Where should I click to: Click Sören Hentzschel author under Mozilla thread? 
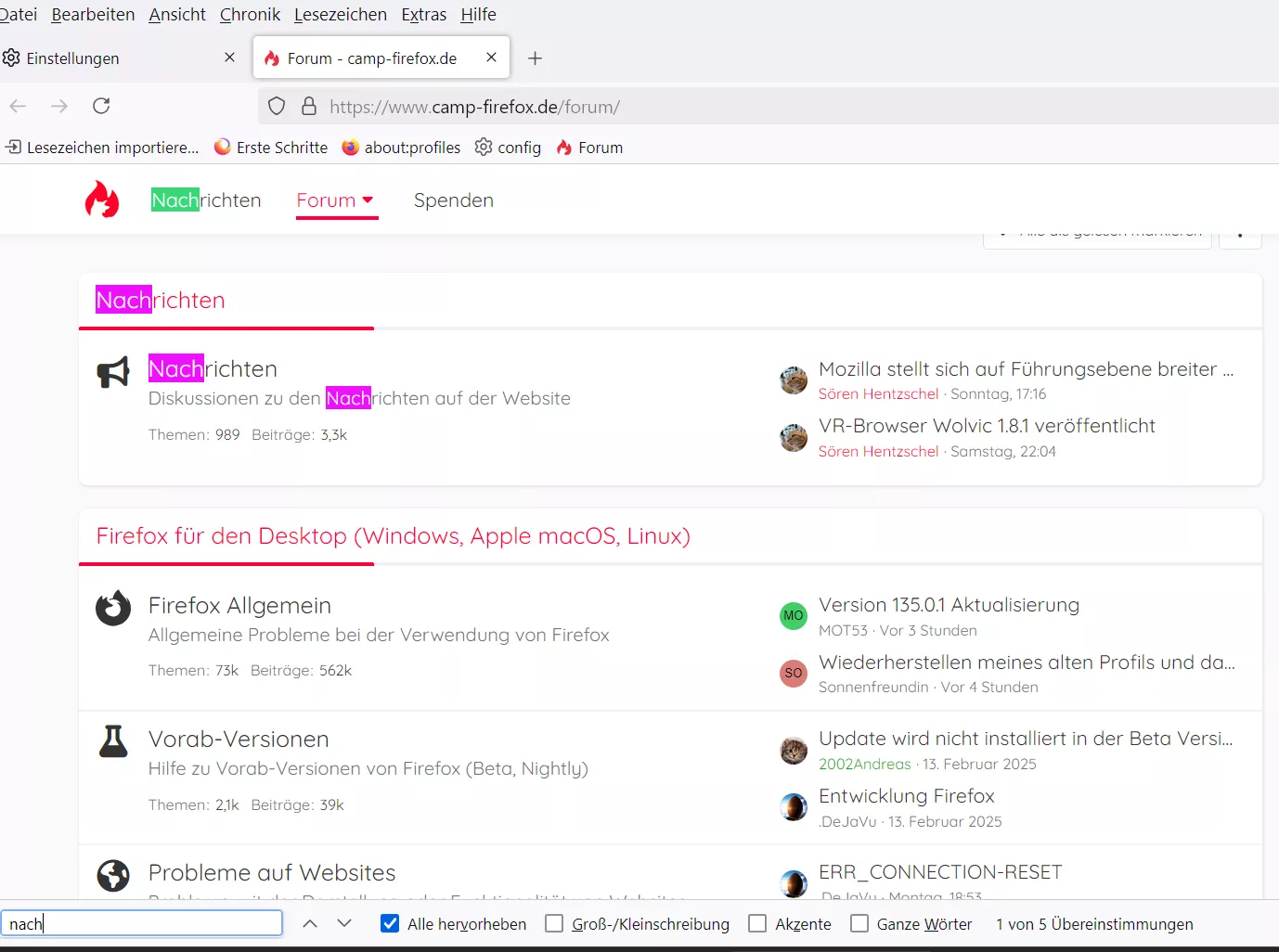[x=879, y=394]
